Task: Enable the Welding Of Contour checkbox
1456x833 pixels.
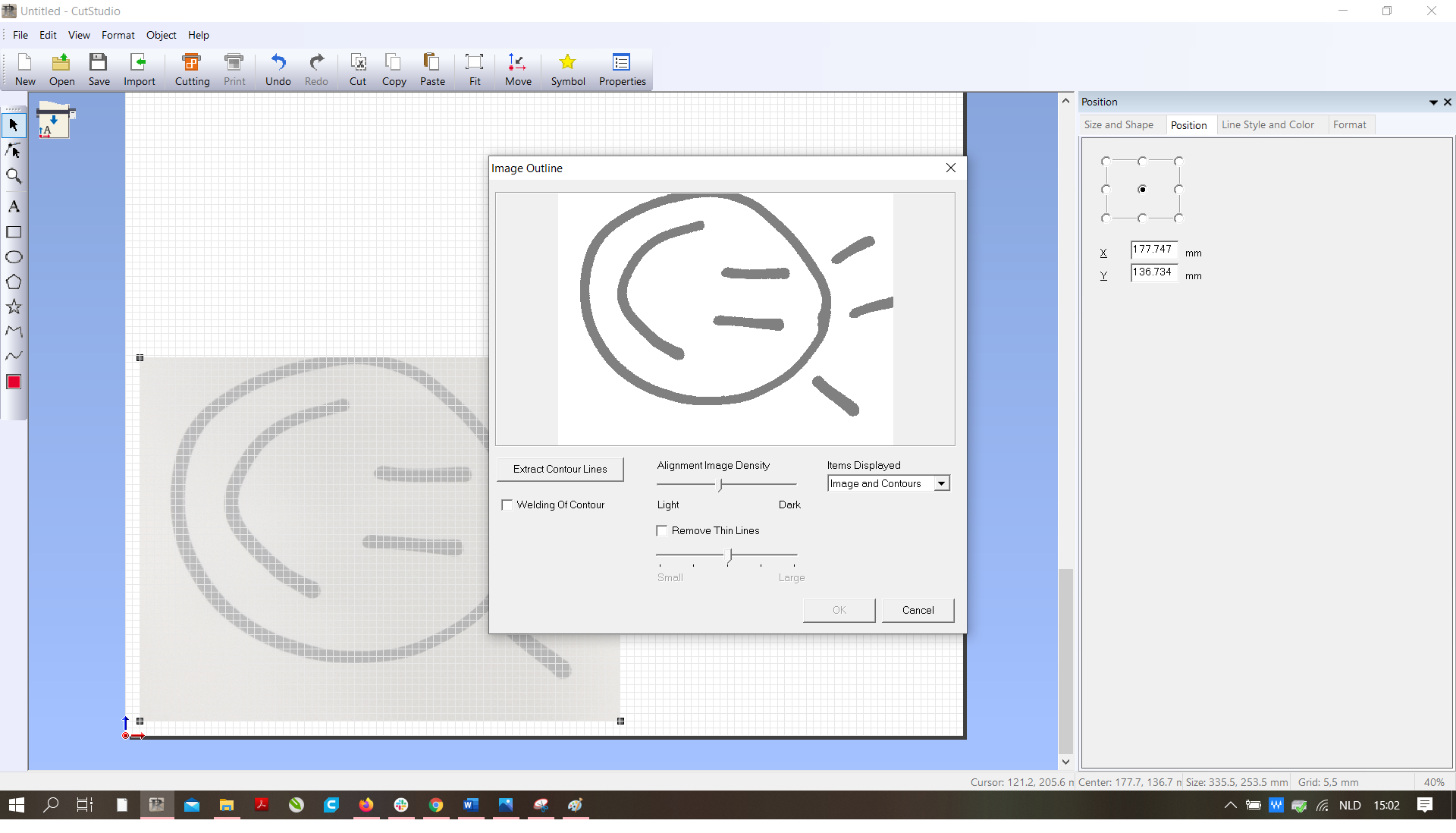Action: click(x=507, y=505)
